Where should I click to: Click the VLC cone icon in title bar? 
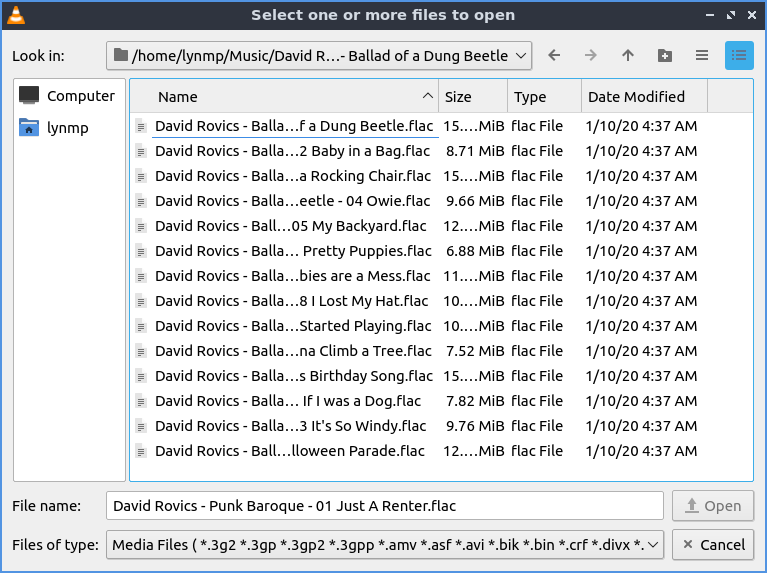pyautogui.click(x=16, y=15)
